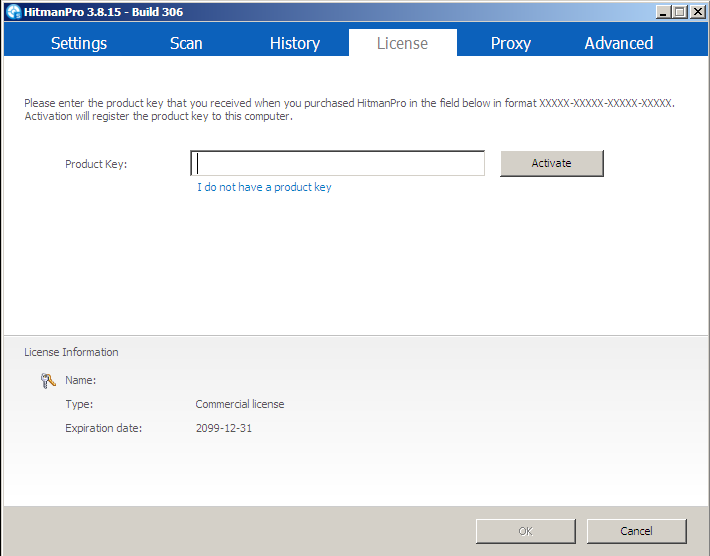Maximize the HitmanPro window
The image size is (710, 556).
pyautogui.click(x=680, y=12)
